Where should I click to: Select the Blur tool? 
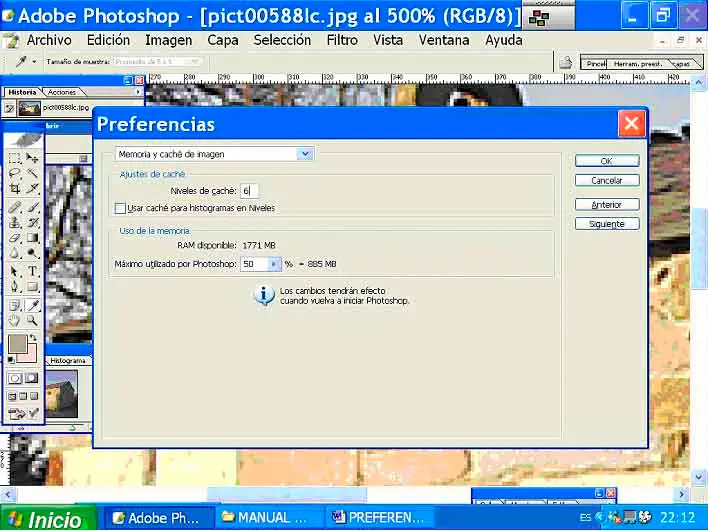[x=14, y=253]
